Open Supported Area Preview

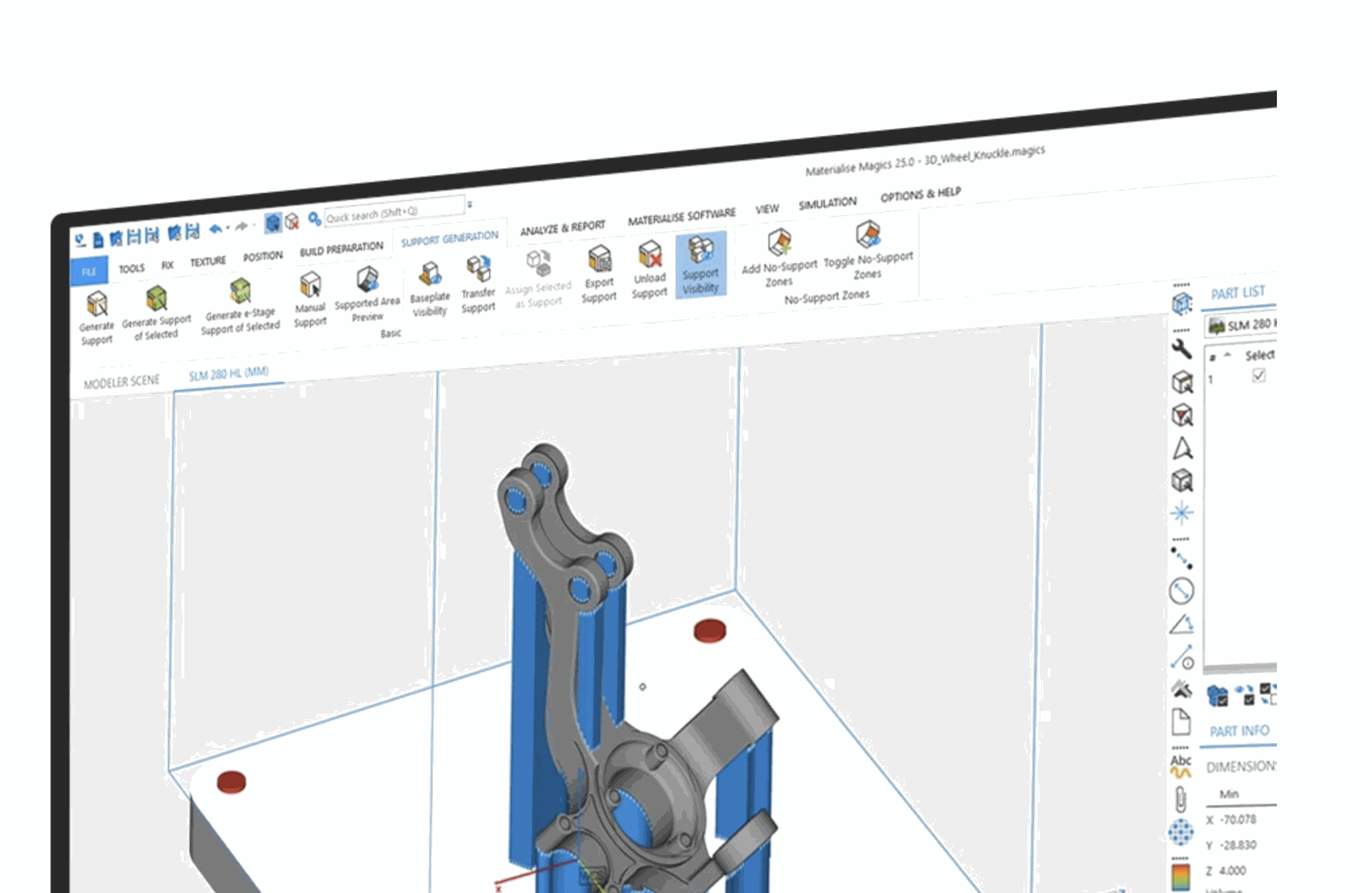coord(367,280)
